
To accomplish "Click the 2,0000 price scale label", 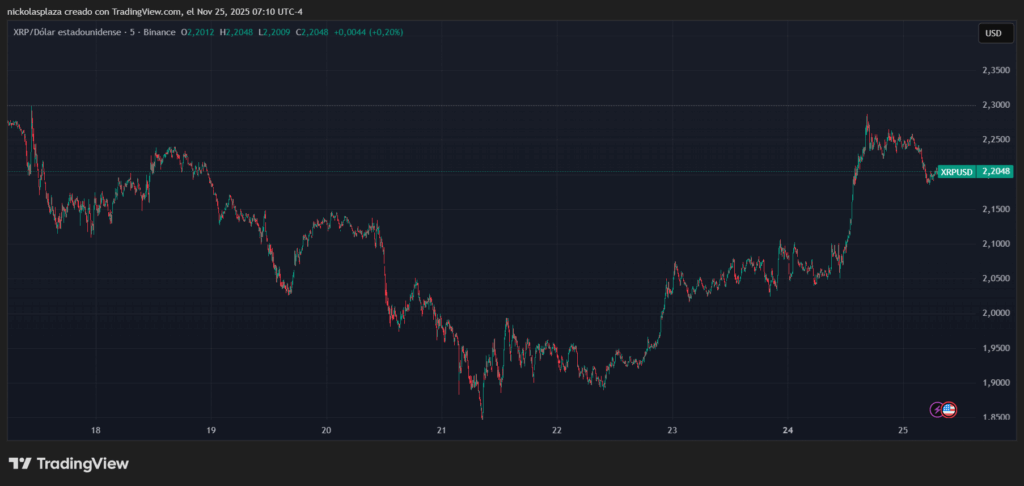I will coord(996,313).
